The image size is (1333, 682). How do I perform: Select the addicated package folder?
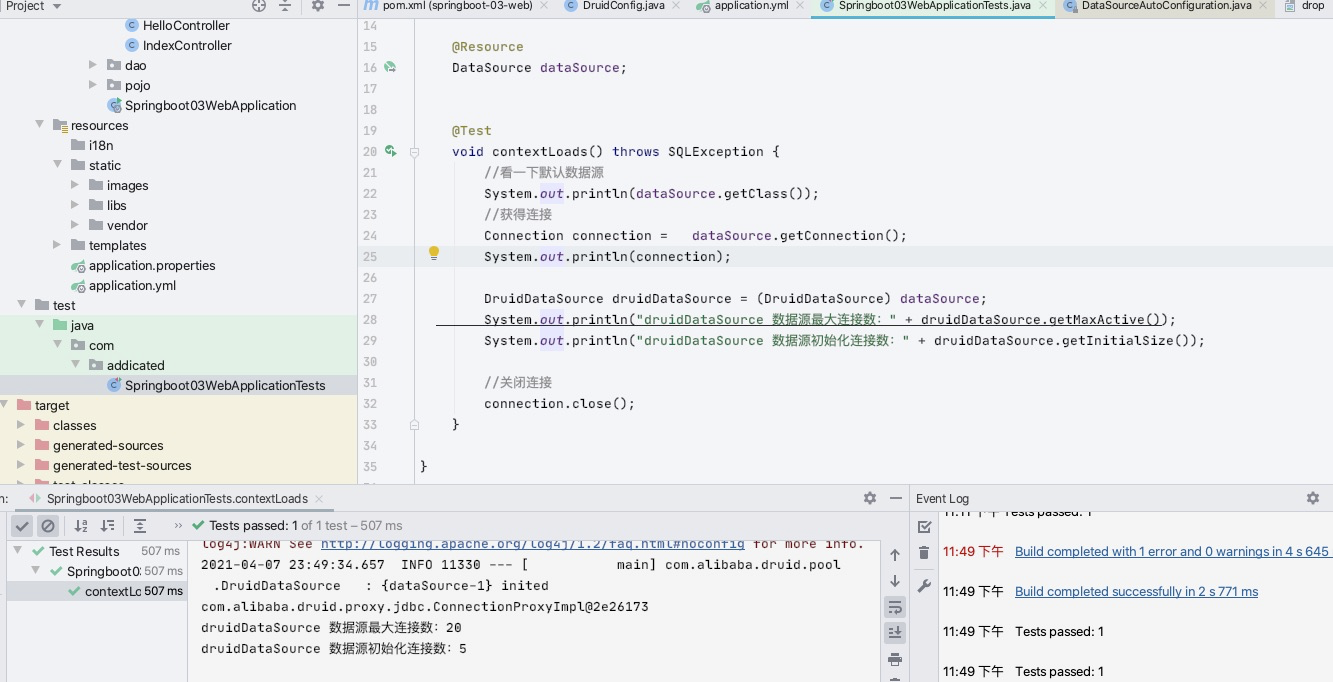135,365
